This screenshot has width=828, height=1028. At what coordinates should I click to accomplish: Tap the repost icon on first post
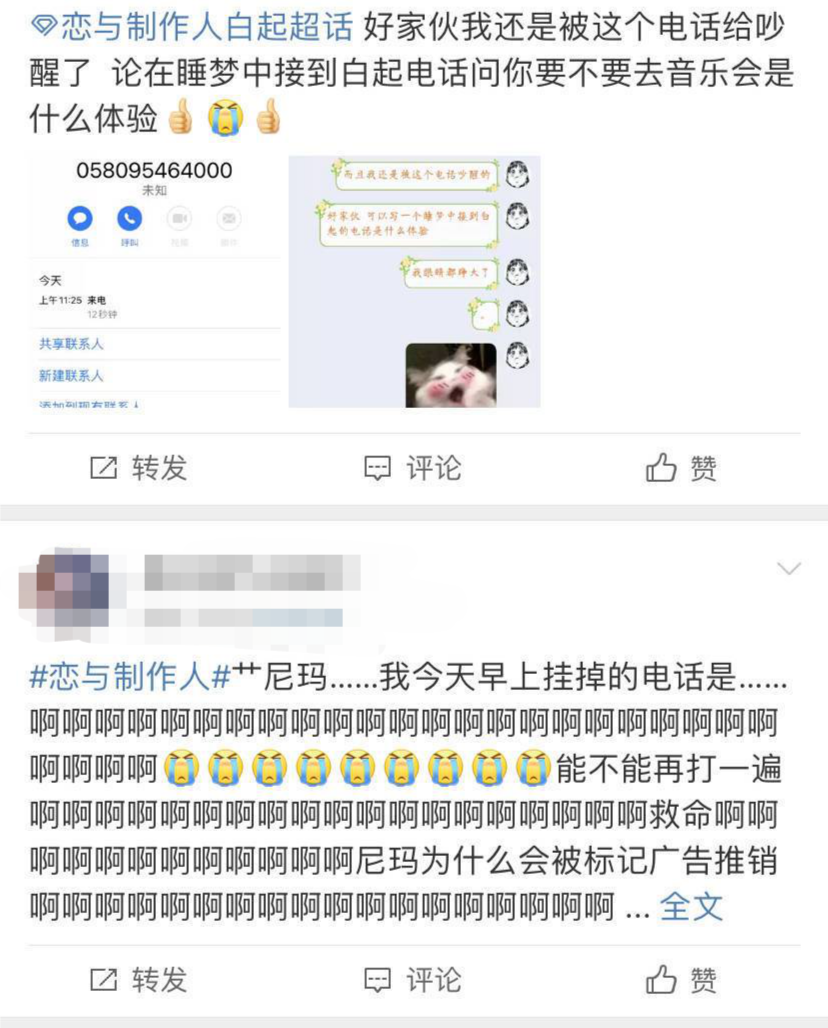[x=104, y=468]
